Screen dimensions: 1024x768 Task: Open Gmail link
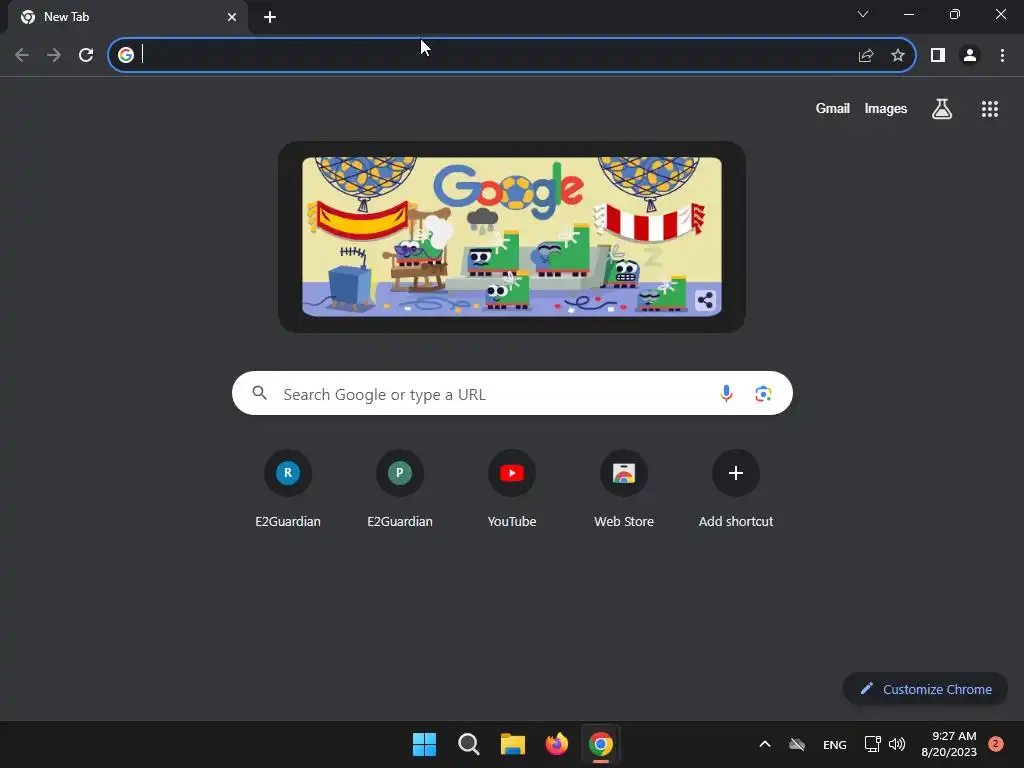coord(832,108)
